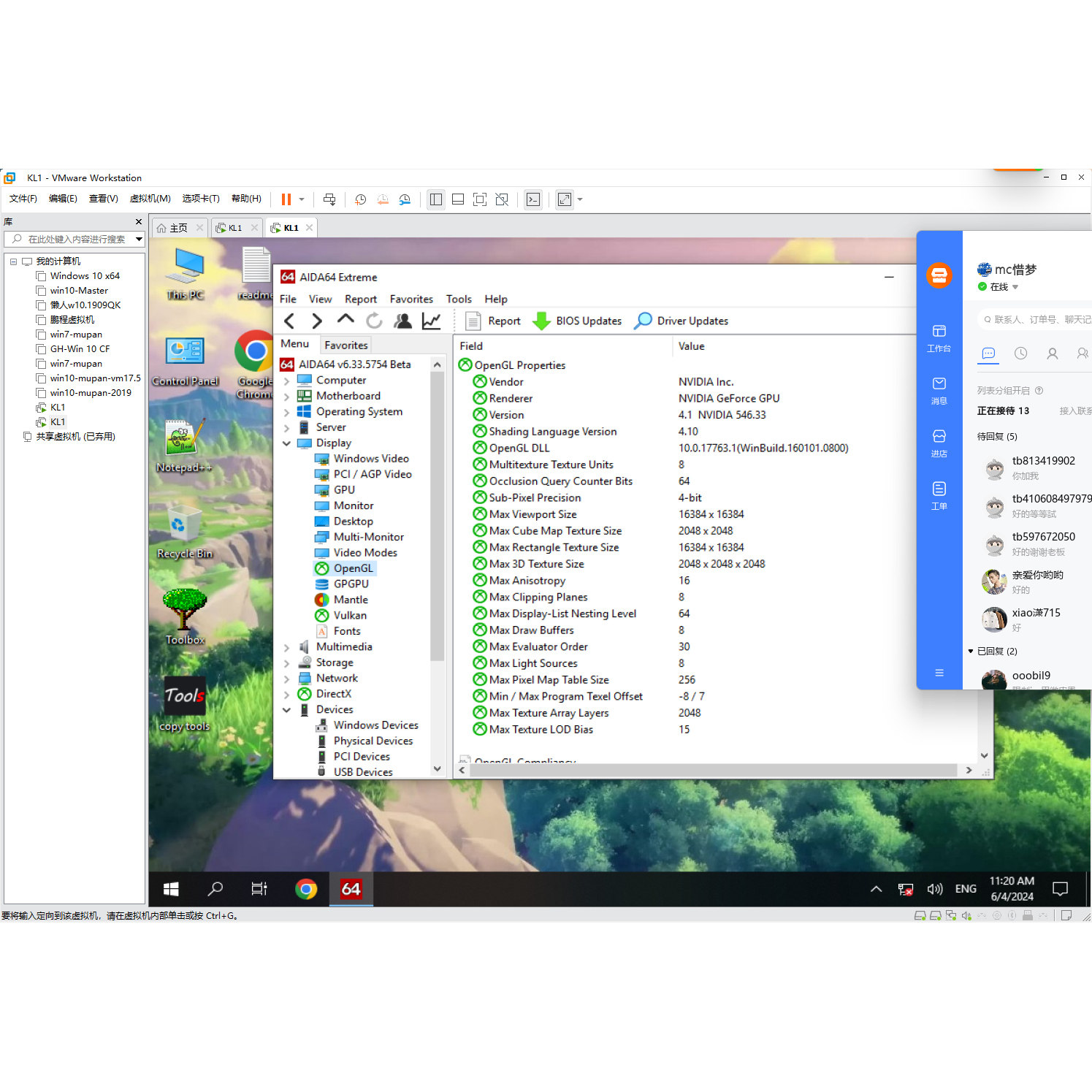Open 消息 in the chat sidebar

pyautogui.click(x=939, y=392)
